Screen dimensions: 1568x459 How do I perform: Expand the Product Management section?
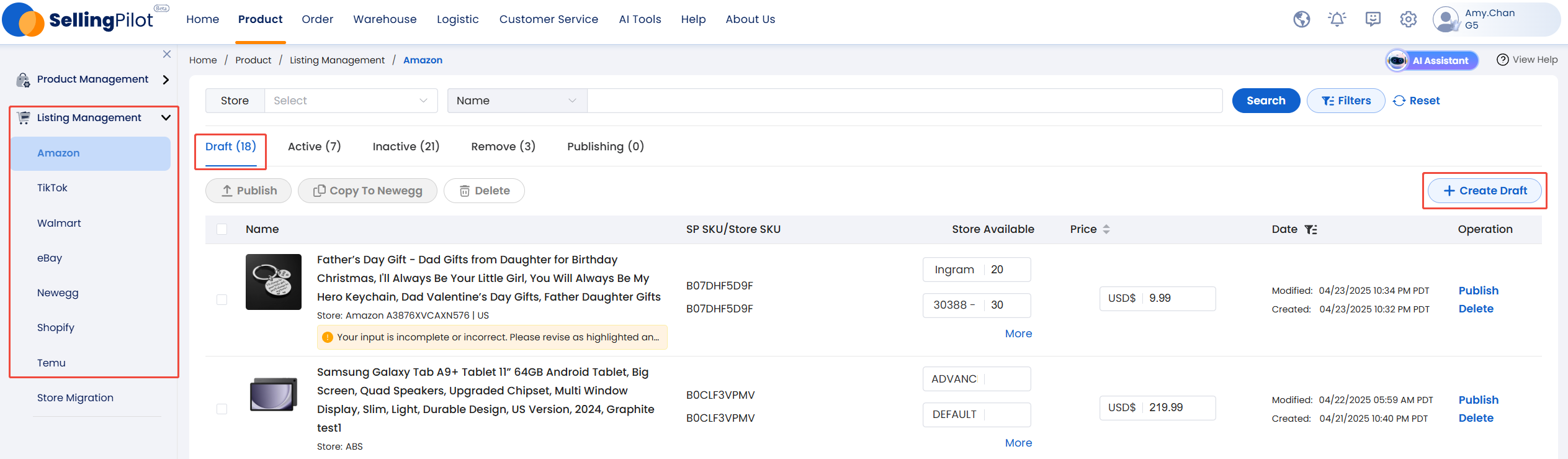166,80
